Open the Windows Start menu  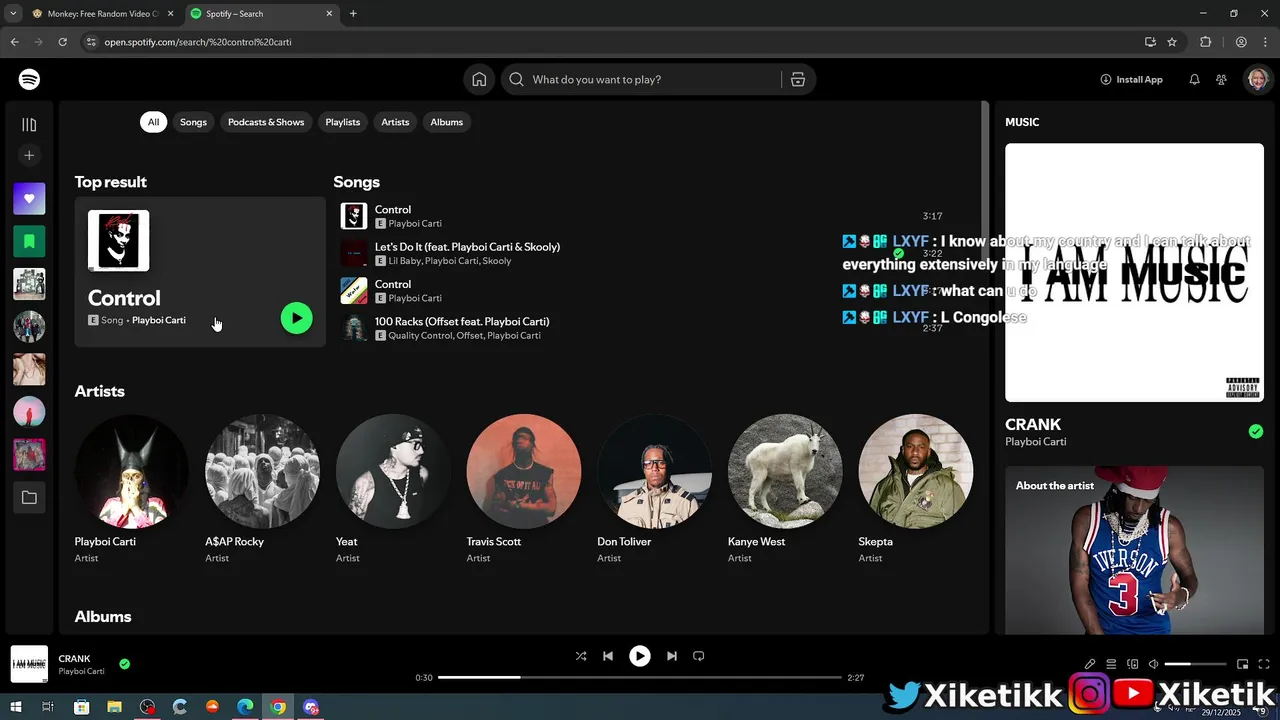tap(15, 707)
